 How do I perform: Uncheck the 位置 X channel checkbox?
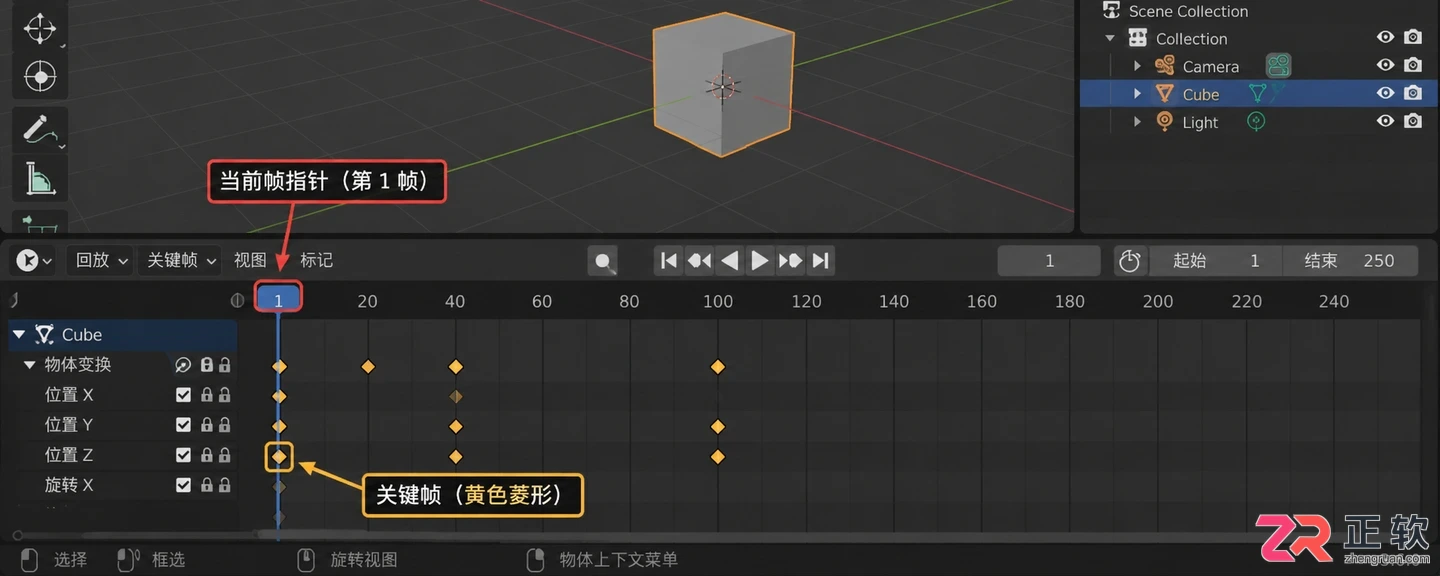click(x=183, y=395)
